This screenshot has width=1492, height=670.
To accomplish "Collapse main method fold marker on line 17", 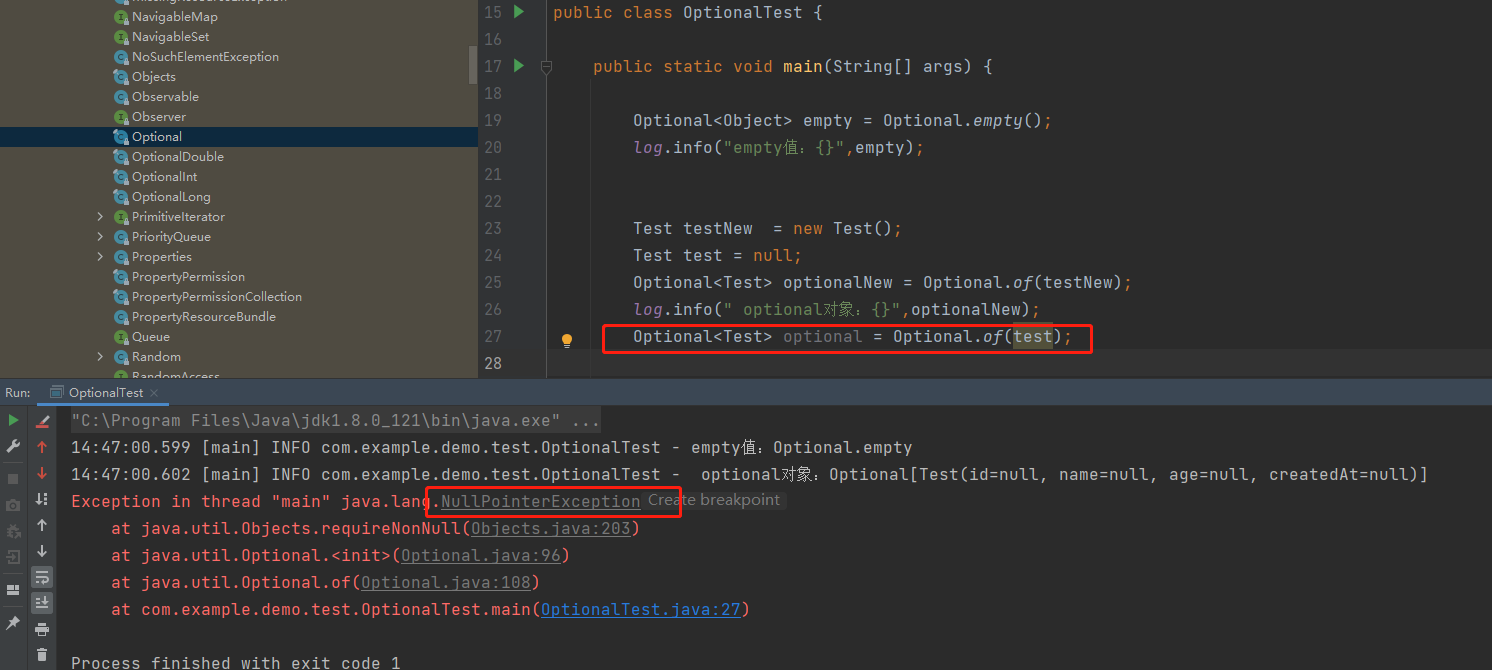I will 547,67.
